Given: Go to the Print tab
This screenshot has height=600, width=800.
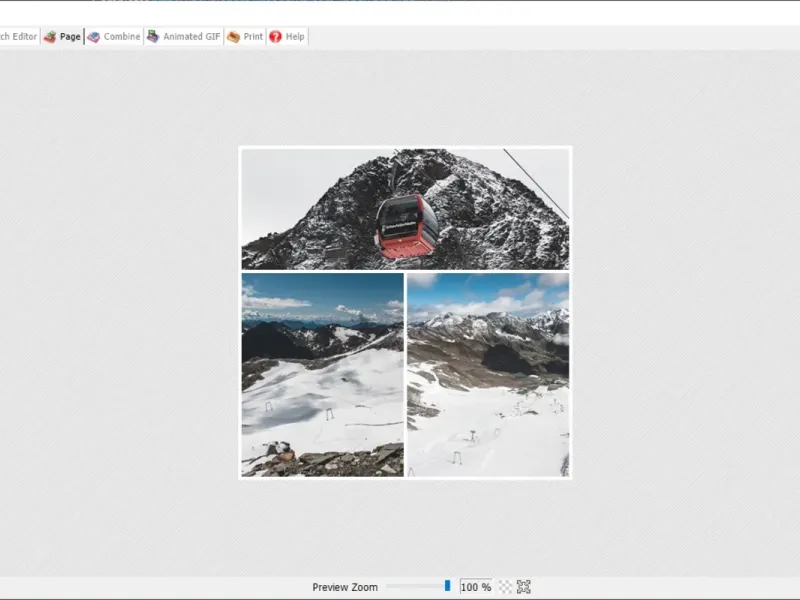Looking at the screenshot, I should pos(245,37).
